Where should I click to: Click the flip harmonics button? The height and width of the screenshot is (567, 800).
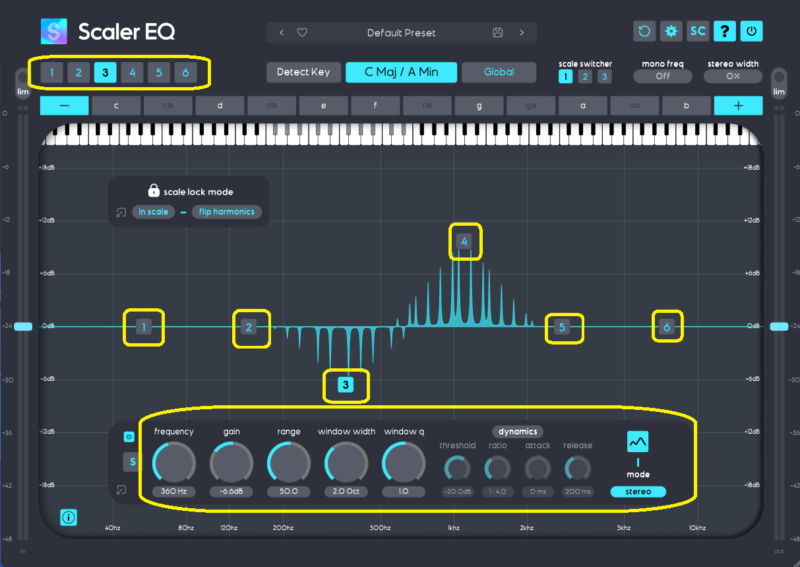coord(227,211)
